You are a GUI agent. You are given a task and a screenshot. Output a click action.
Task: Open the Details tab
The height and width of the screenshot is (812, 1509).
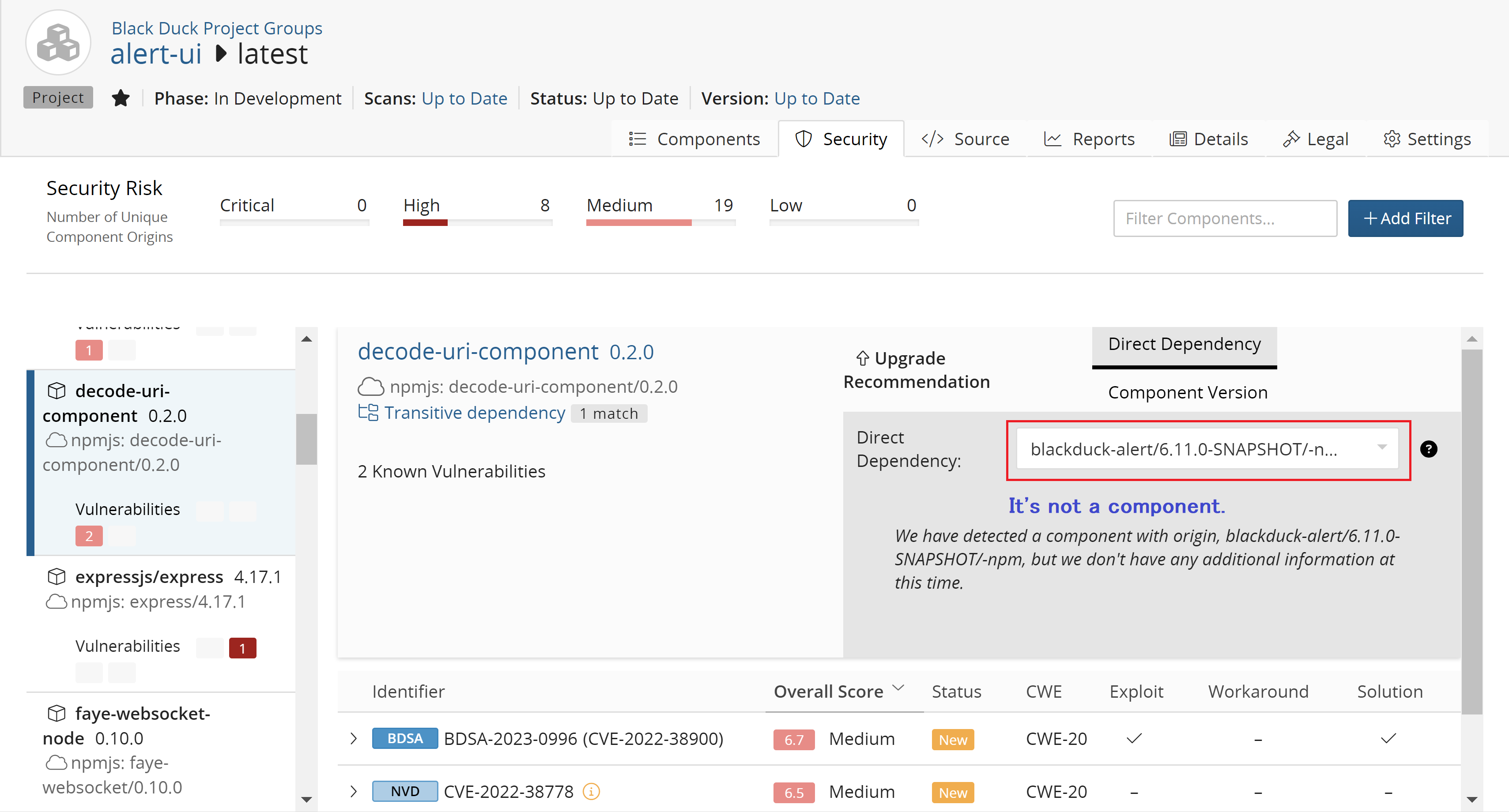coord(1209,139)
